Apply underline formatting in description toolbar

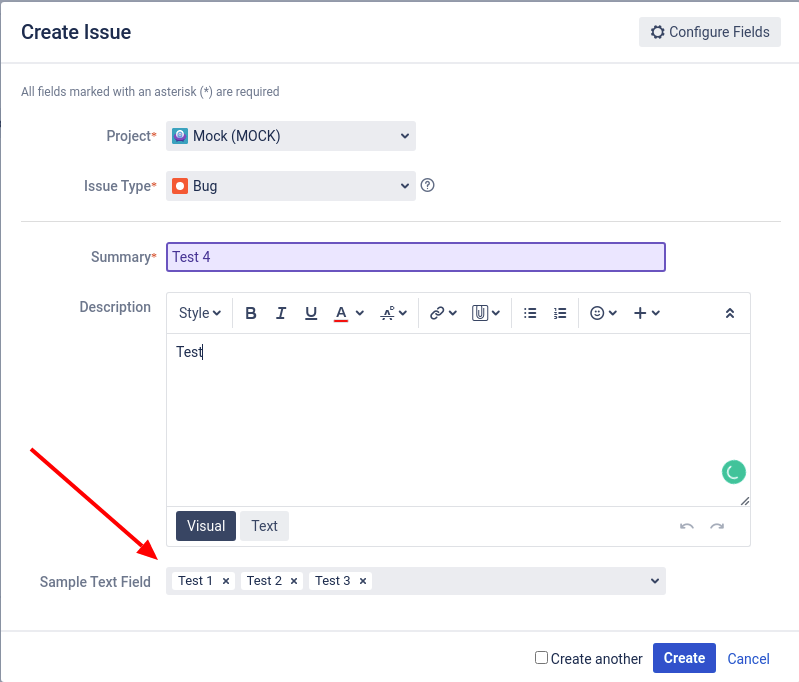[311, 313]
